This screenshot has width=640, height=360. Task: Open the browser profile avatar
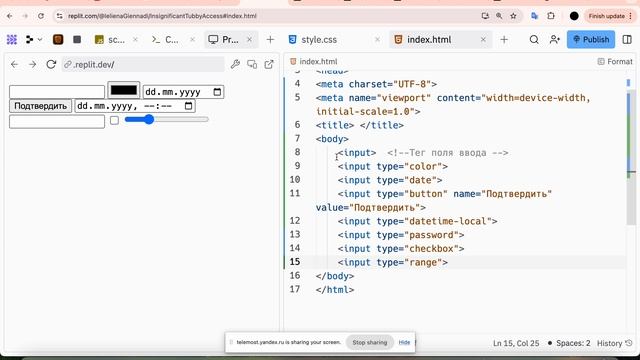pyautogui.click(x=574, y=16)
